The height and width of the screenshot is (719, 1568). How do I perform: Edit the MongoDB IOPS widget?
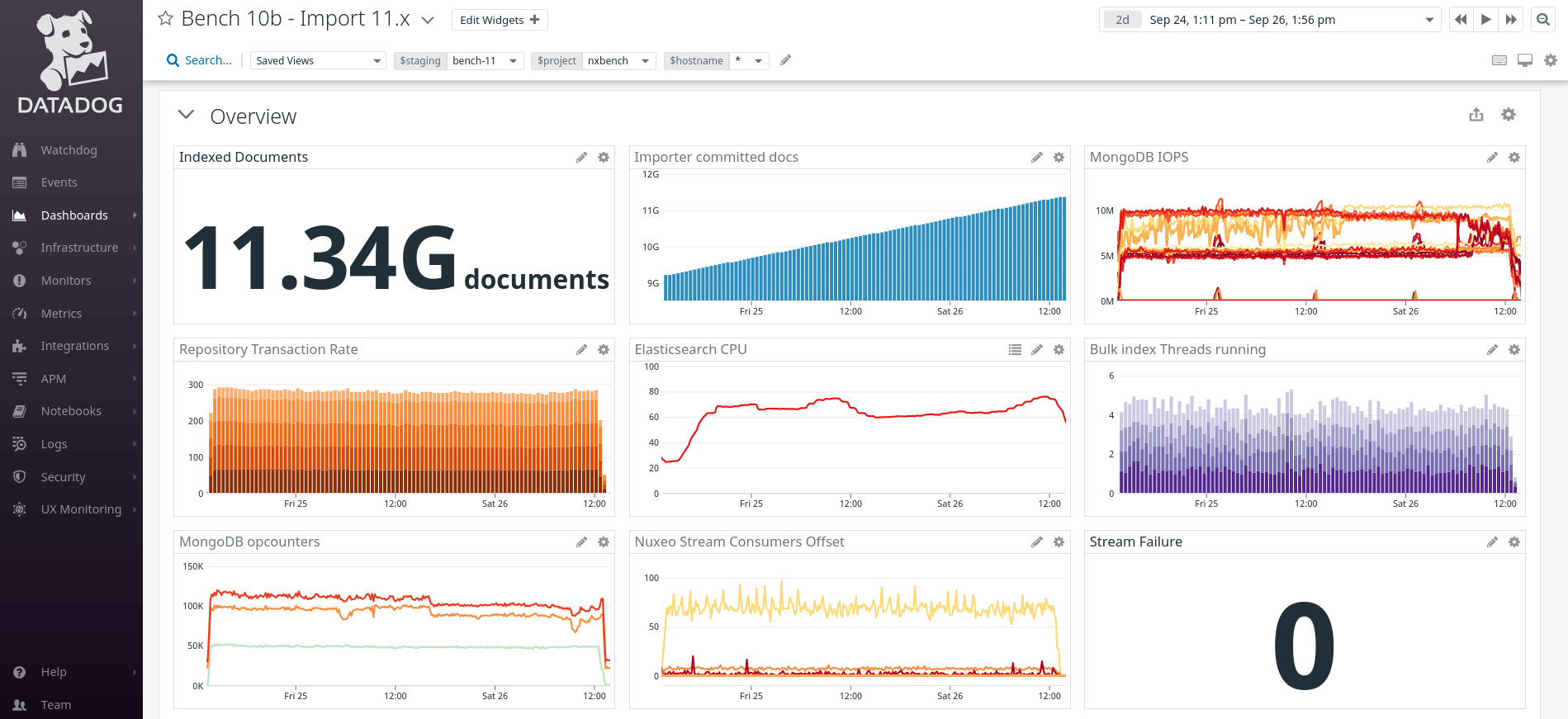pyautogui.click(x=1492, y=157)
